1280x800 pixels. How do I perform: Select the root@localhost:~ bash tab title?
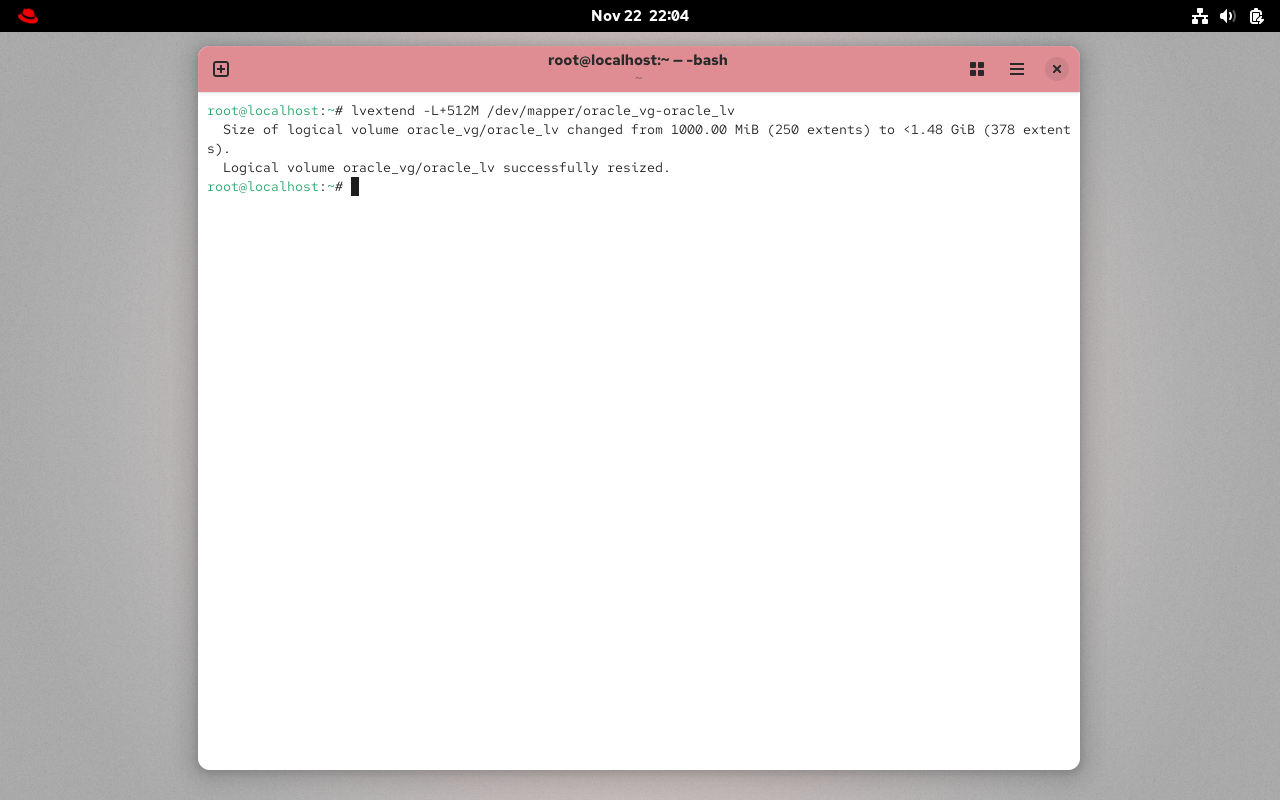point(638,60)
